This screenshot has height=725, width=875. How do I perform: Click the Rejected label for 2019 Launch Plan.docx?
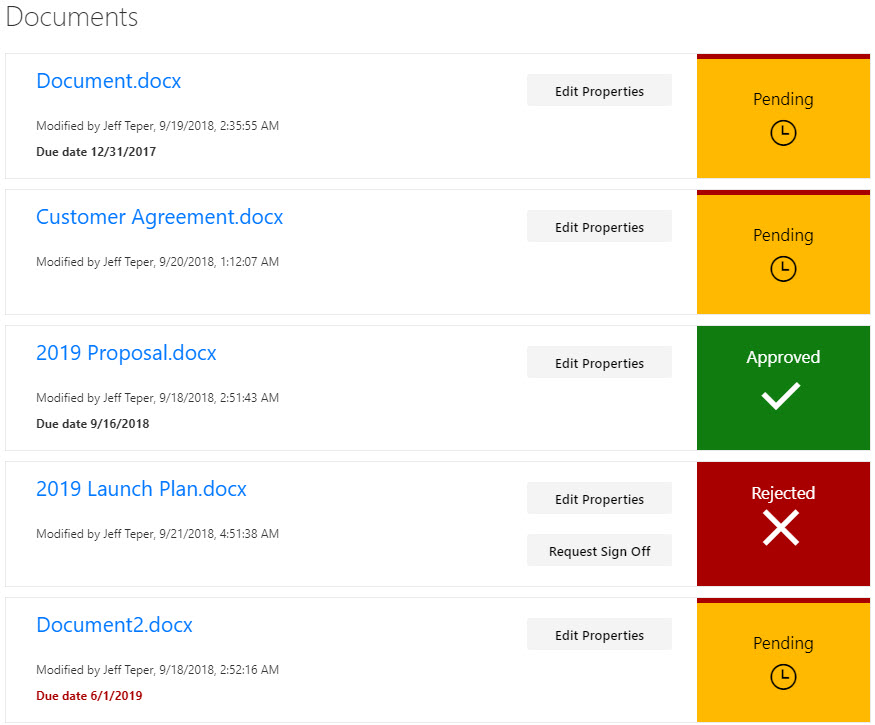tap(783, 493)
